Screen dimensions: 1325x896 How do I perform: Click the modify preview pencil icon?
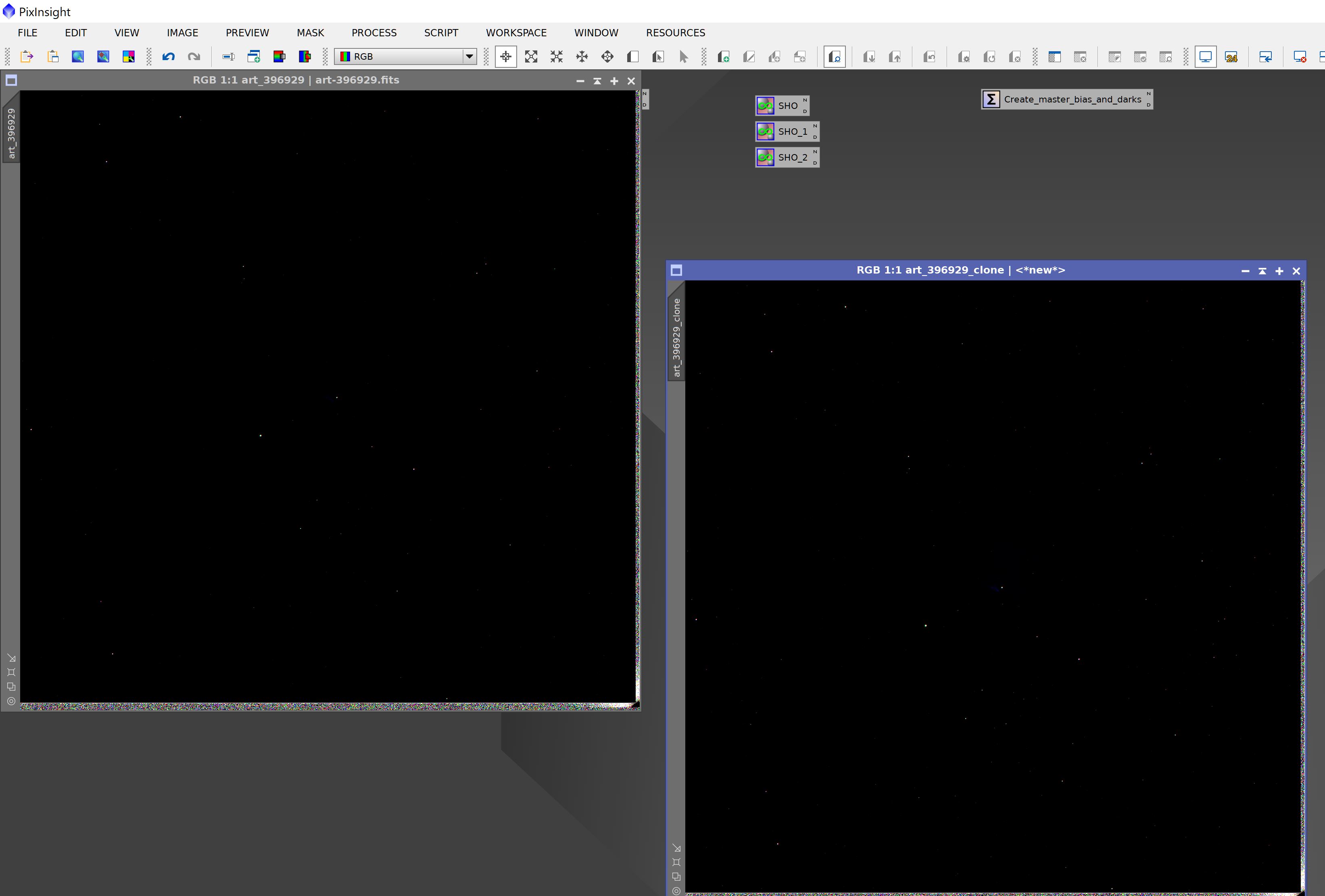(749, 56)
